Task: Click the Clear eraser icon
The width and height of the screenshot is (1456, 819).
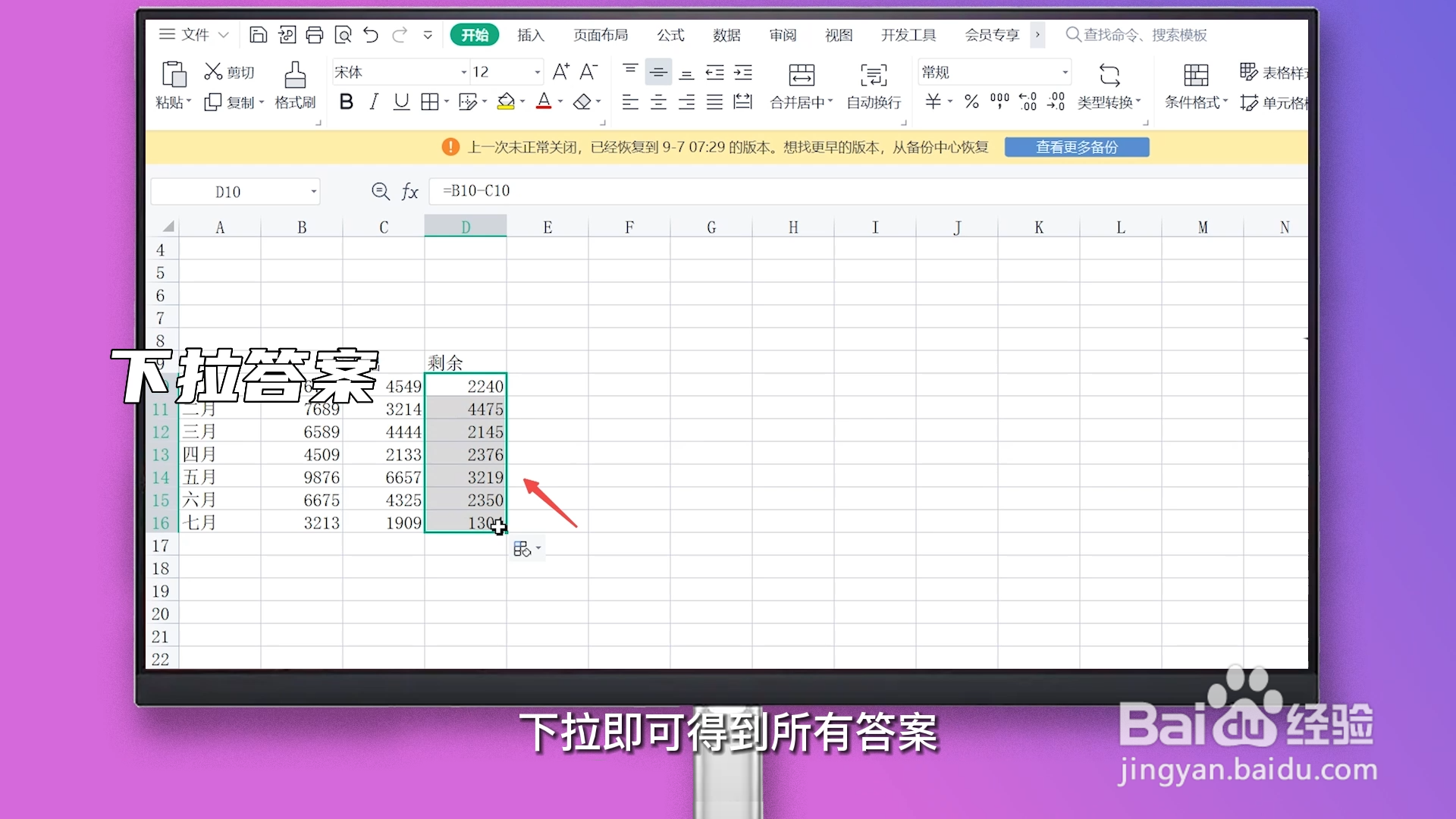Action: [x=582, y=102]
